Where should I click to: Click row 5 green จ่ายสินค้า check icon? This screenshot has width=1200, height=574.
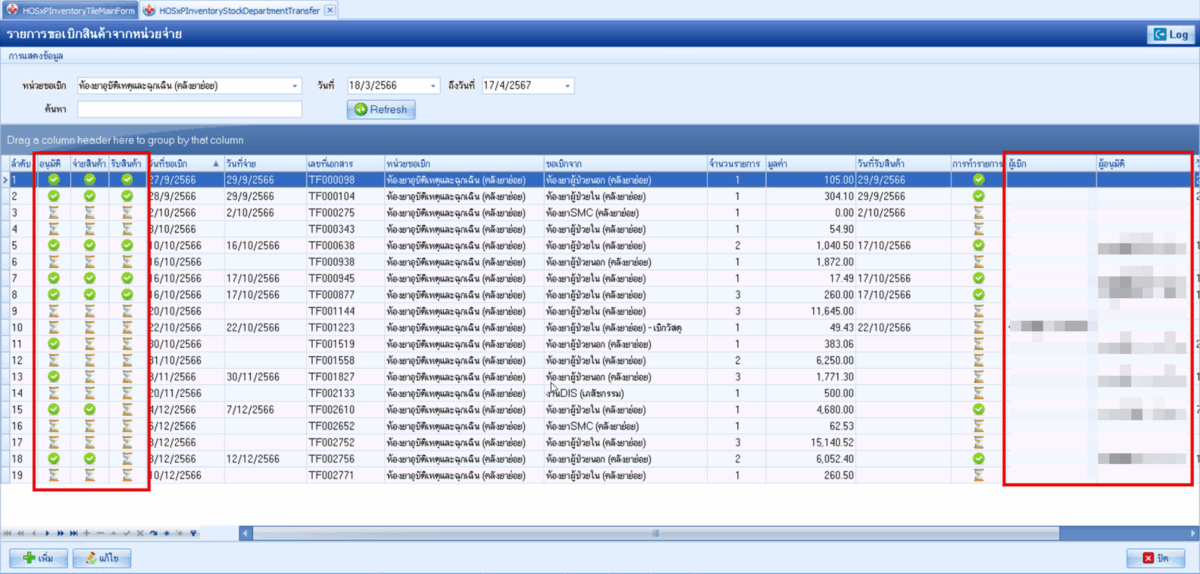[x=90, y=245]
